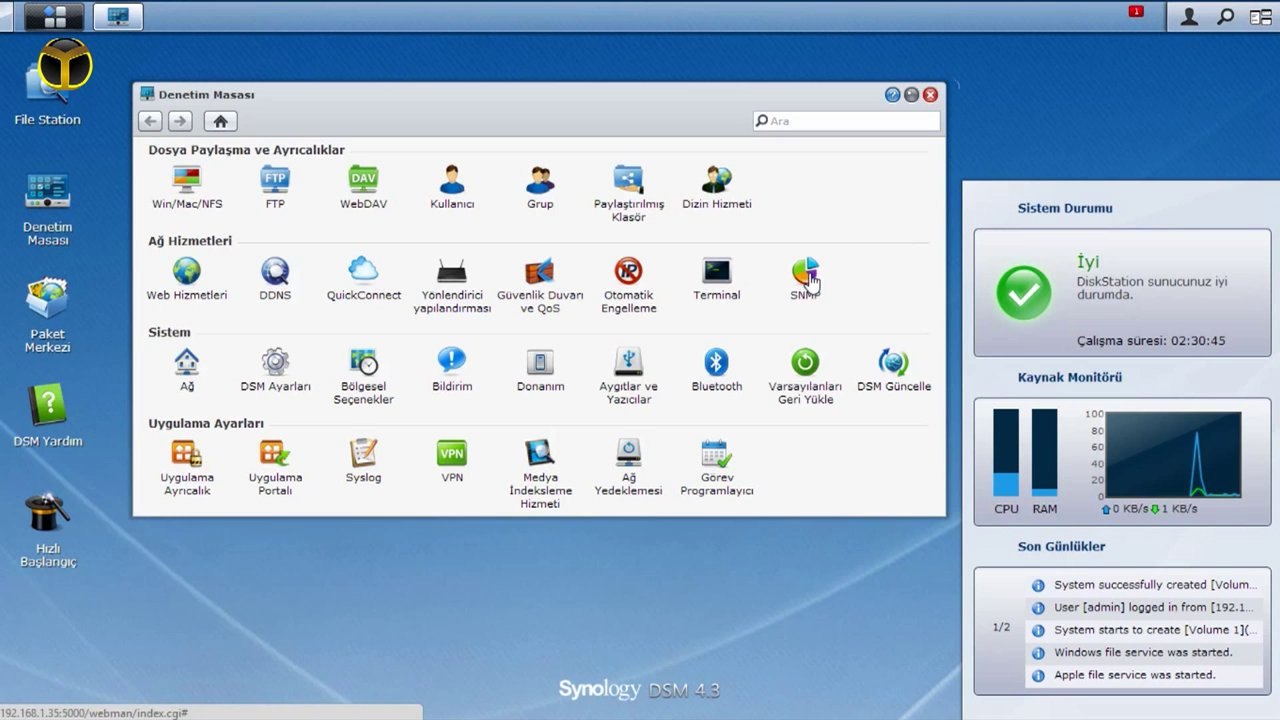Viewport: 1280px width, 720px height.
Task: Open the DSM Yardım help shortcut
Action: point(48,416)
